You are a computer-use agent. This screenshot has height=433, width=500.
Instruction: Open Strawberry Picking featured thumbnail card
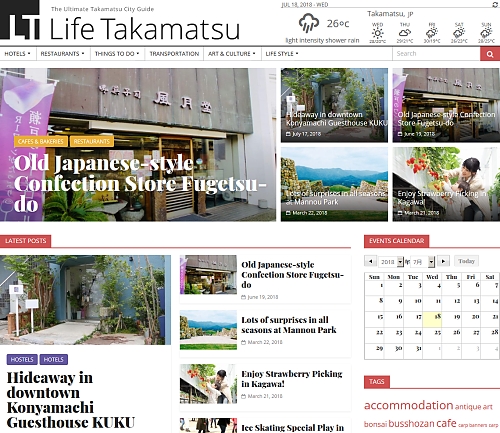point(446,184)
